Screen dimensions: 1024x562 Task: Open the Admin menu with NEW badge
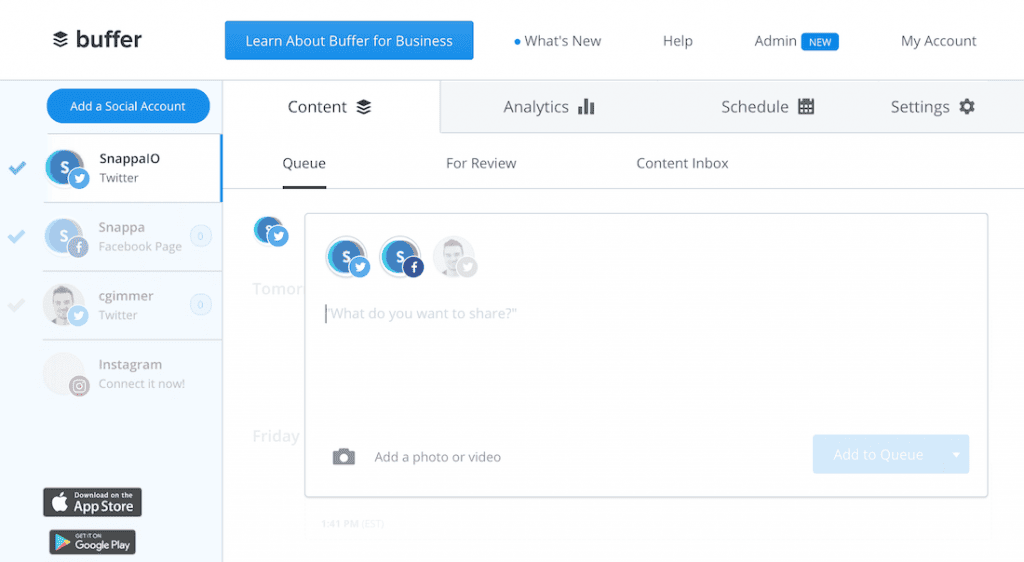point(796,41)
